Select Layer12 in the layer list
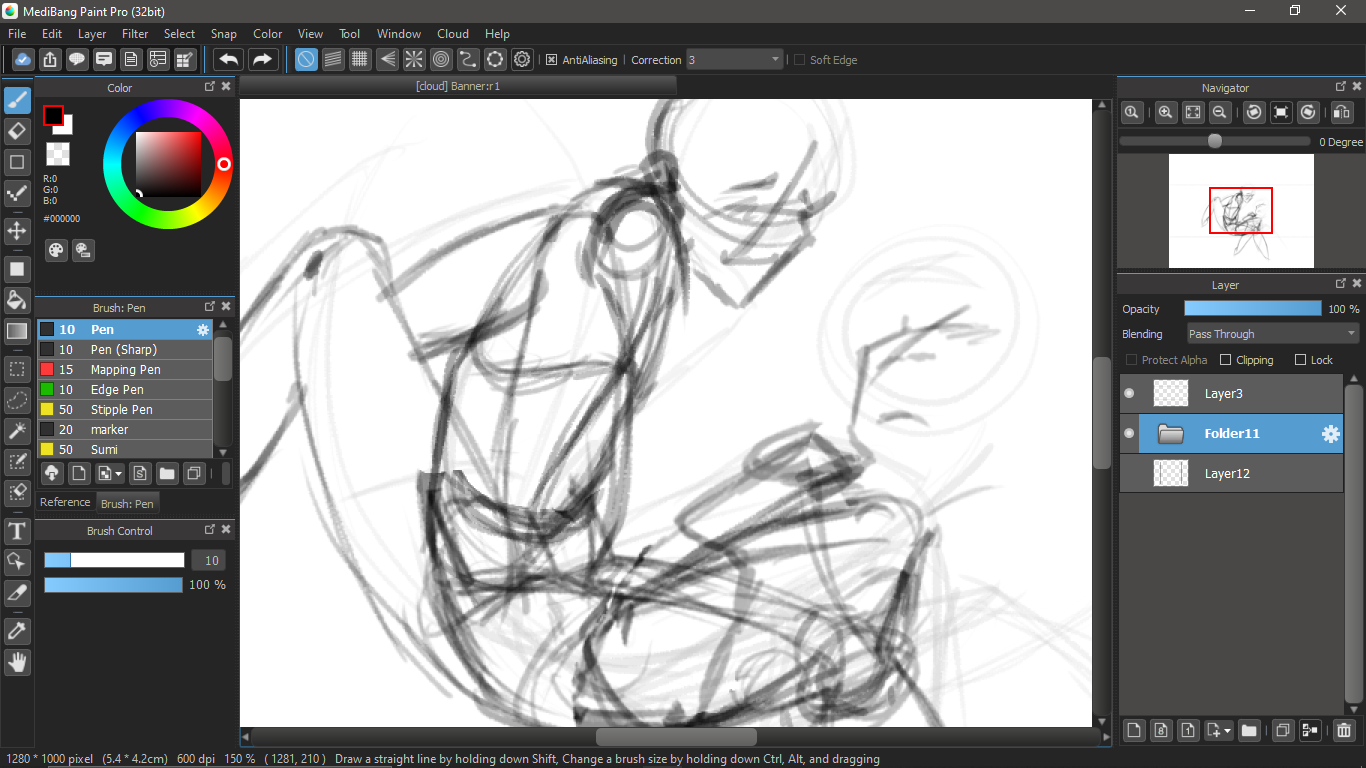 1230,474
